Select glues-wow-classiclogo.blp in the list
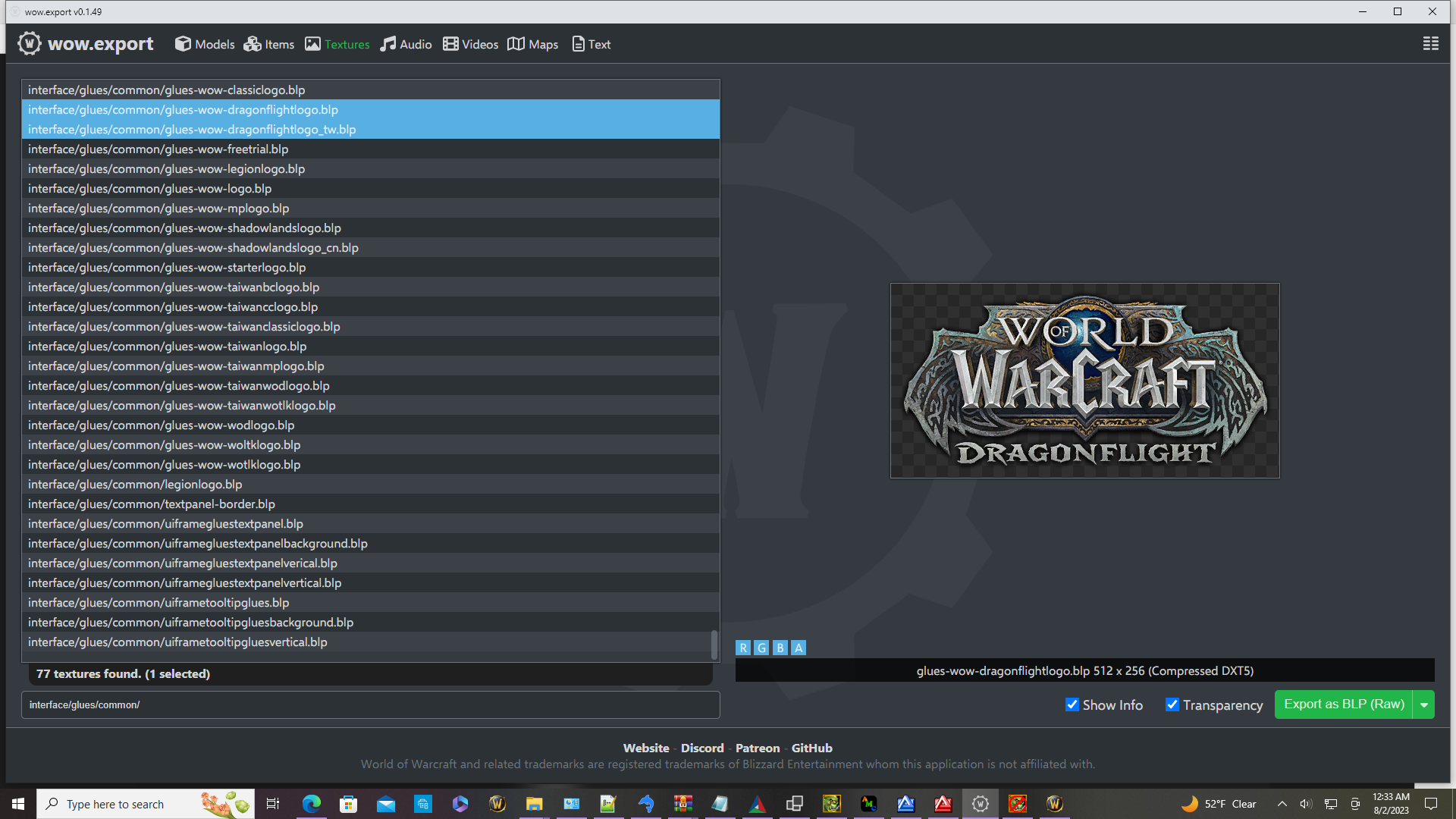 [x=371, y=89]
